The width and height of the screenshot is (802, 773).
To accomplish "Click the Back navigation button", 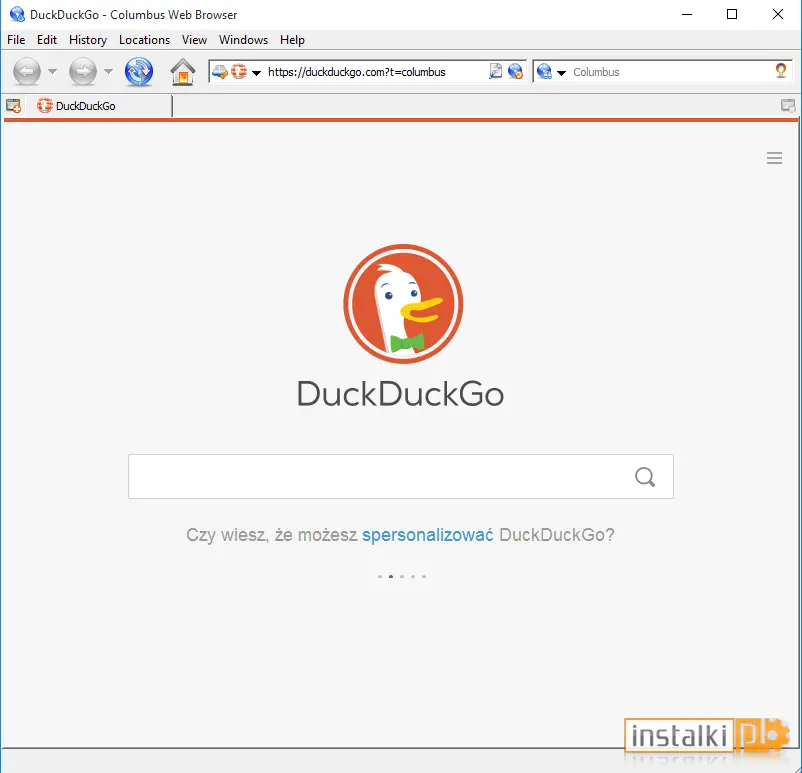I will point(27,72).
